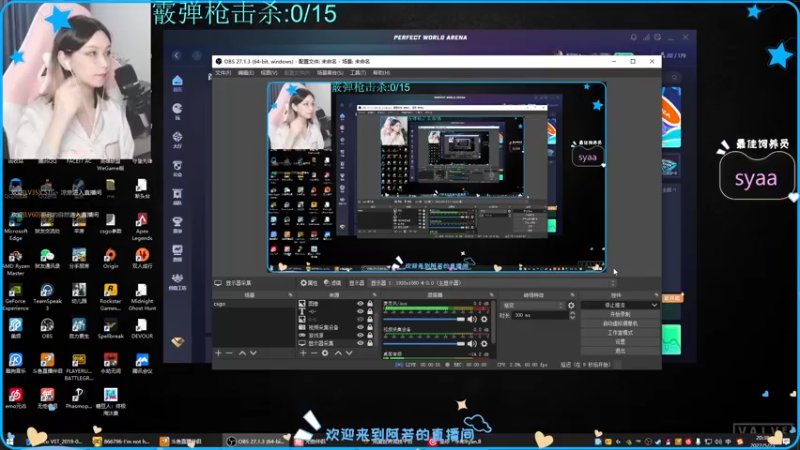Screen dimensions: 800x450
Task: Click the diamond icon in the Arena sidebar
Action: point(178,342)
